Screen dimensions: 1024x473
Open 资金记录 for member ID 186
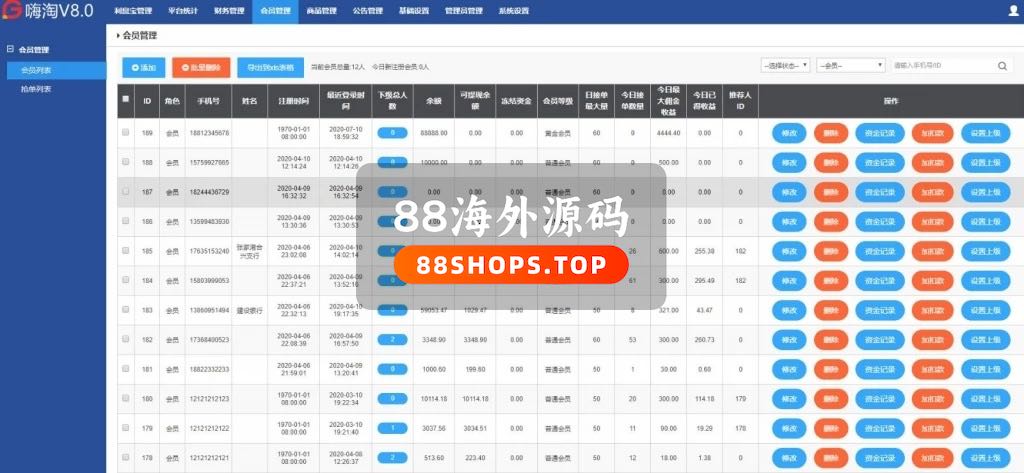pos(879,221)
